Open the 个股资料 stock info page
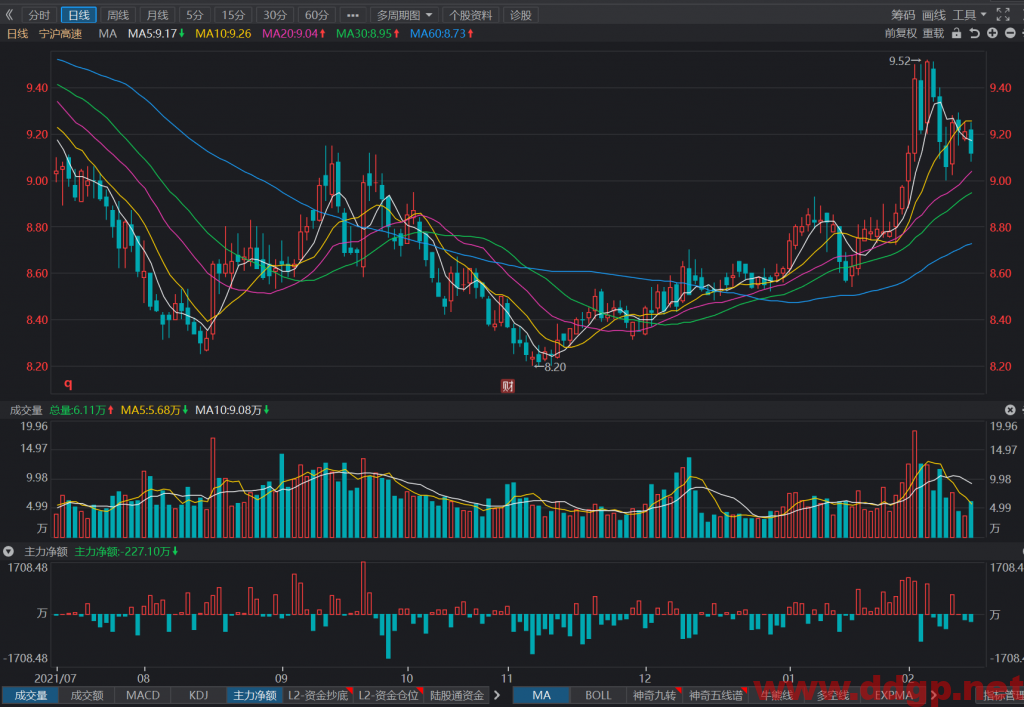The width and height of the screenshot is (1024, 707). pos(471,15)
